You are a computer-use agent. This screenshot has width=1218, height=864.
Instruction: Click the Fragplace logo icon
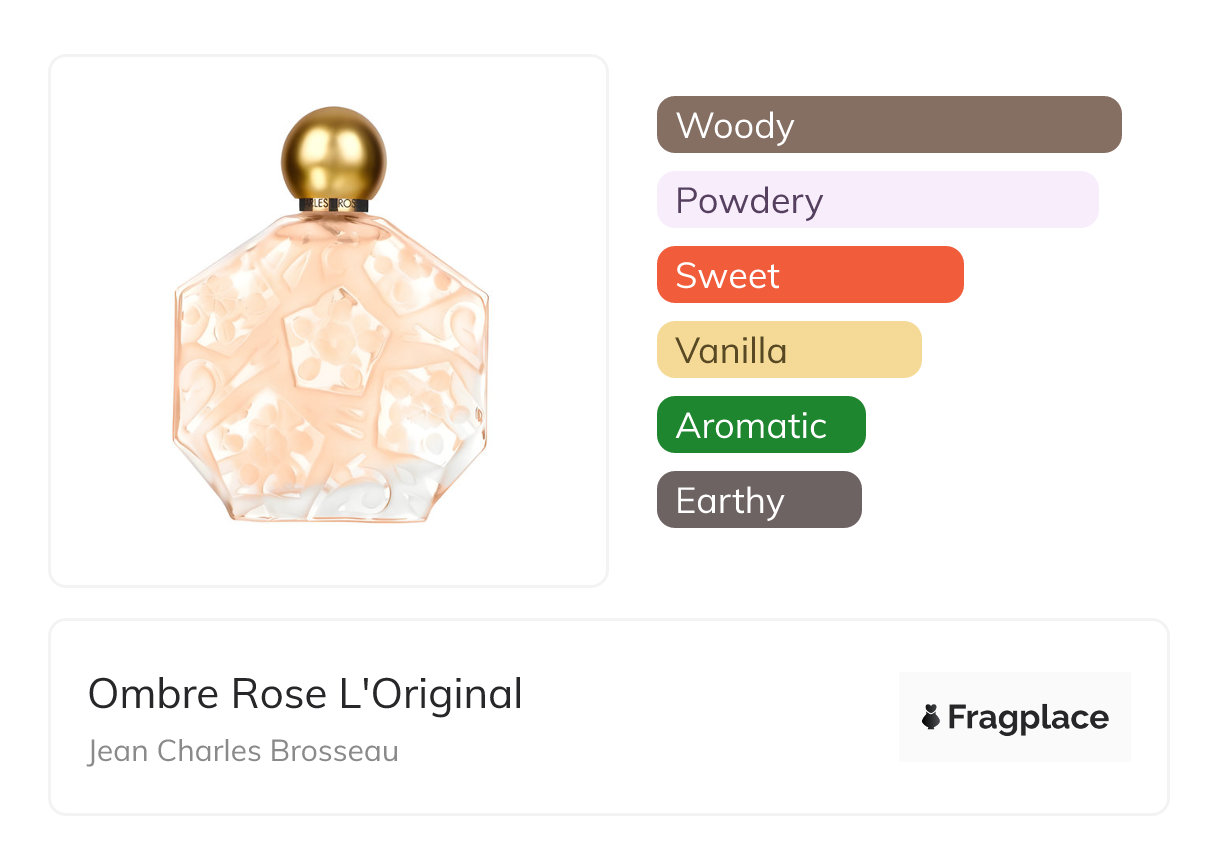point(931,717)
